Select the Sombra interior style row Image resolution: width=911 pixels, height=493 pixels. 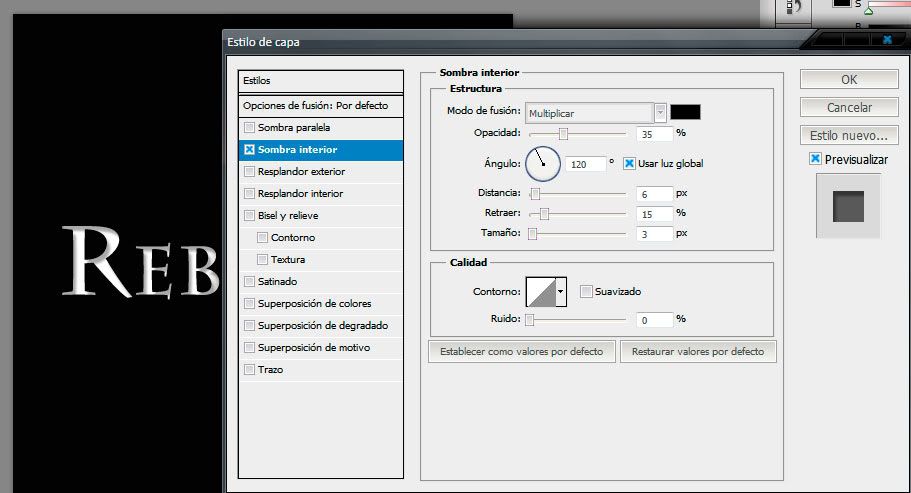coord(321,149)
